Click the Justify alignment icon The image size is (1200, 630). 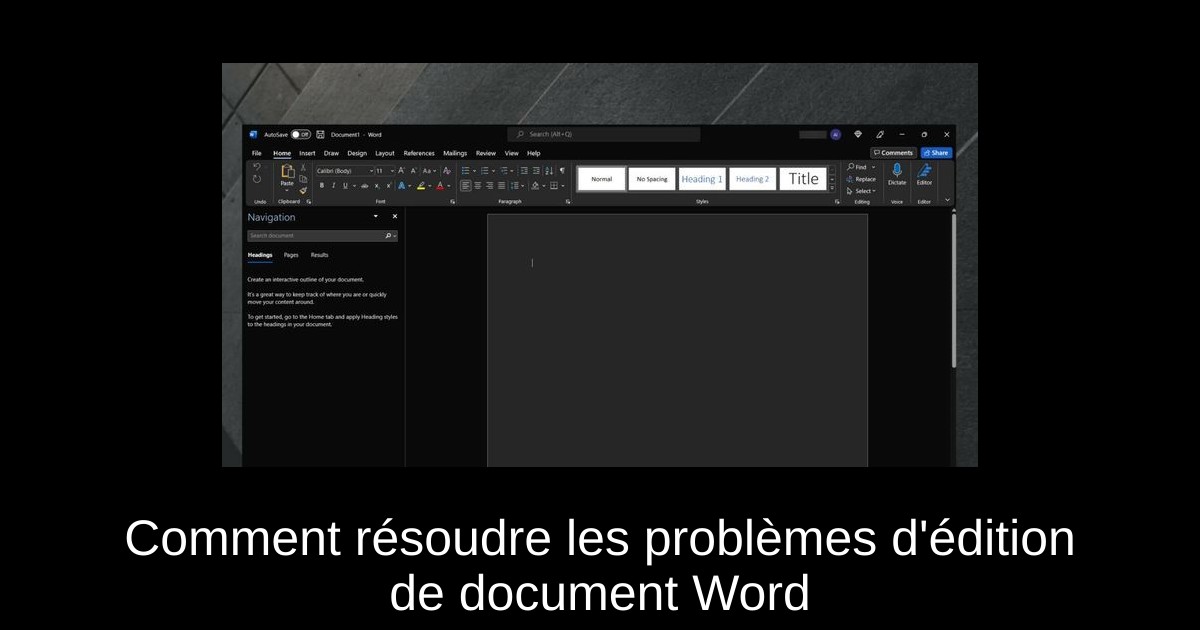pyautogui.click(x=501, y=186)
